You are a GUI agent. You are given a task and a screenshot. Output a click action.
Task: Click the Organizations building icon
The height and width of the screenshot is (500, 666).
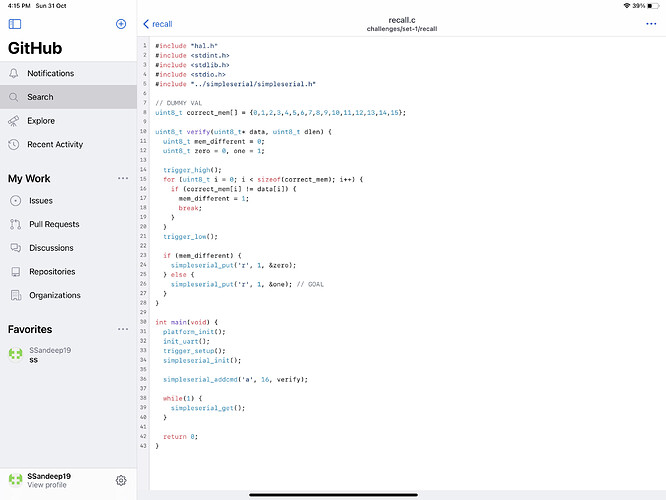click(x=16, y=295)
